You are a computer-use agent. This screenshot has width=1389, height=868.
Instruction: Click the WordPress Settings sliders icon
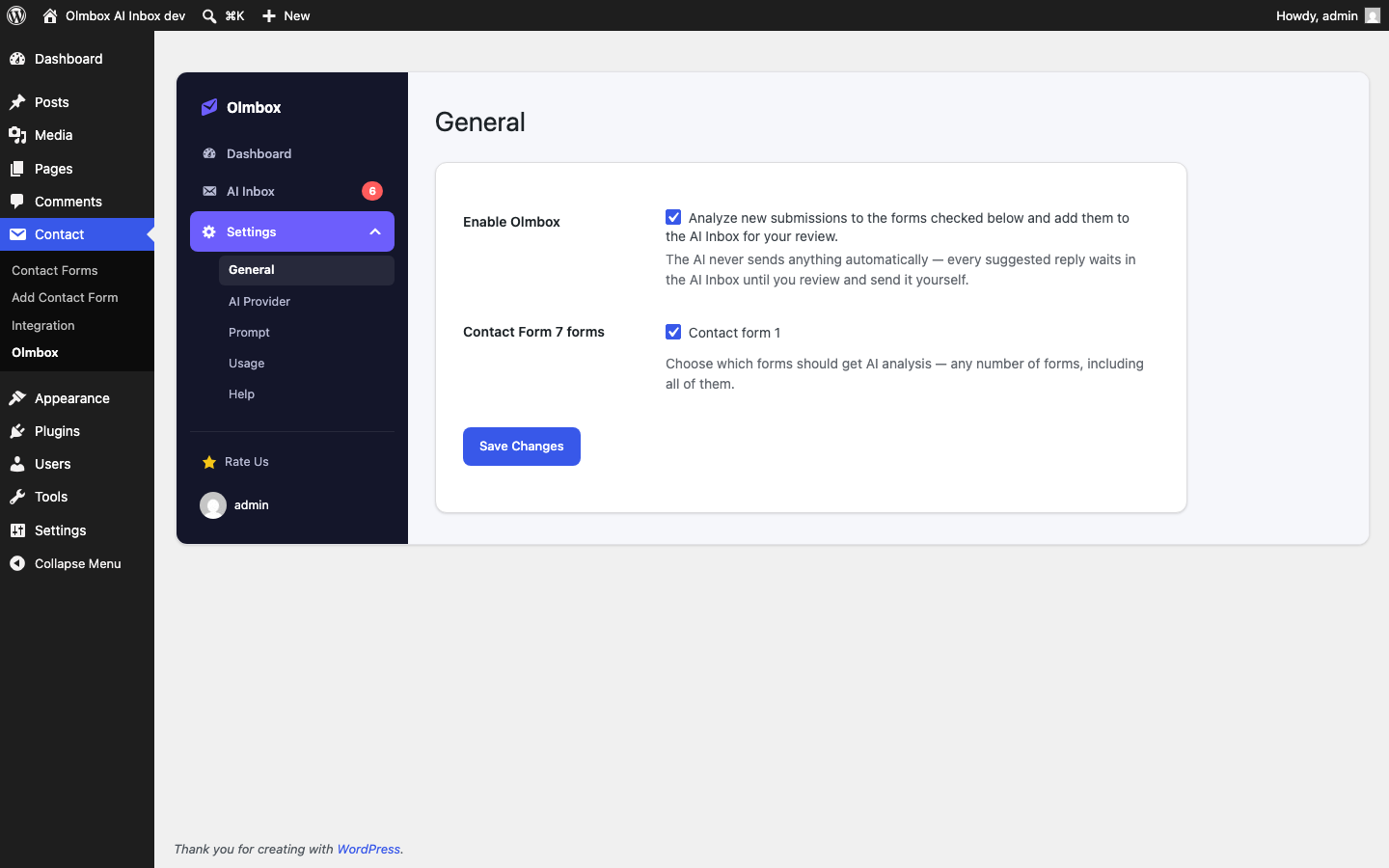tap(17, 530)
